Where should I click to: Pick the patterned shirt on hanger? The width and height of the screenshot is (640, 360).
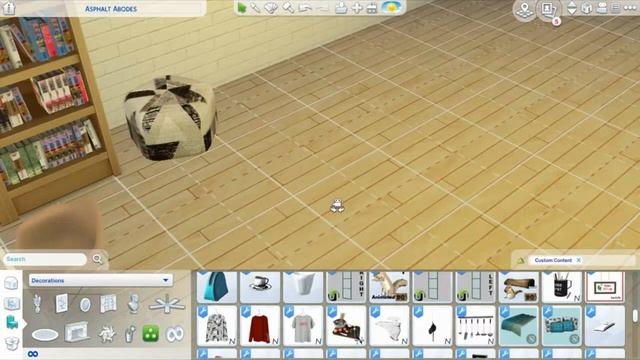click(216, 326)
